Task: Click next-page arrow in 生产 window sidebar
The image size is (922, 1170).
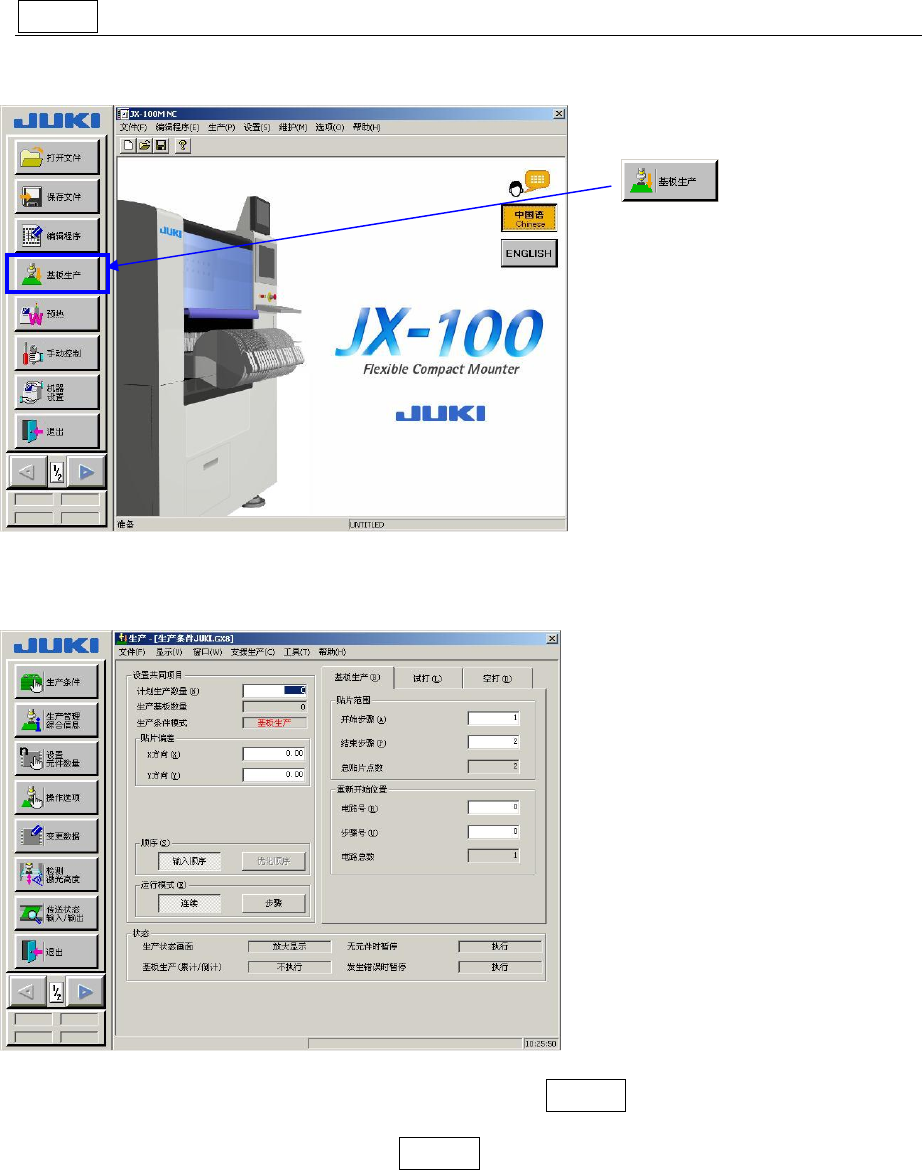Action: click(x=86, y=992)
